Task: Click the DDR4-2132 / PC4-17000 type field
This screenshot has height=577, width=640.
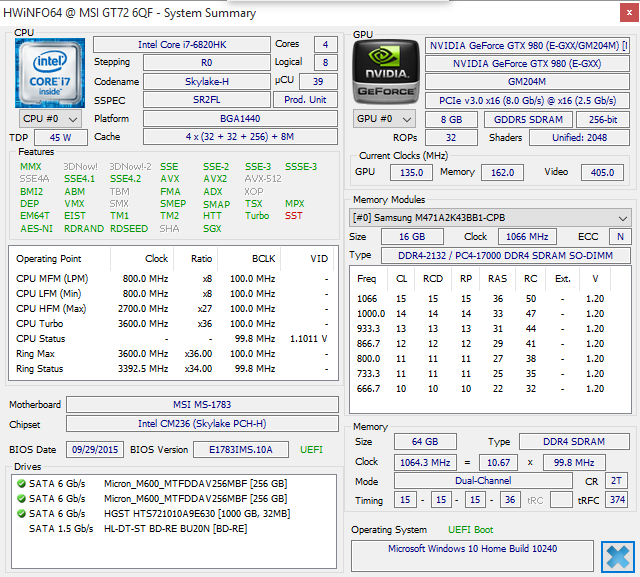Action: click(506, 255)
